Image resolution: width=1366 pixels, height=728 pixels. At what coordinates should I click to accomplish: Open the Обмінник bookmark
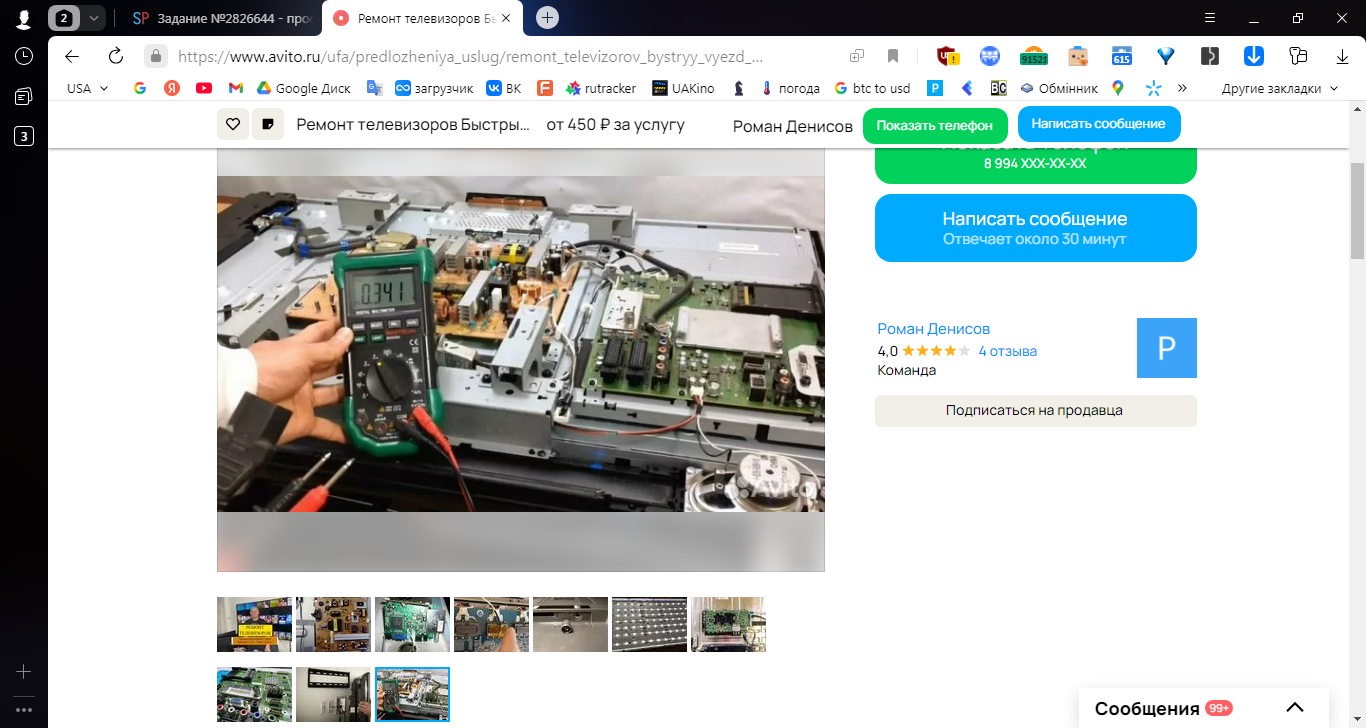(x=1058, y=88)
